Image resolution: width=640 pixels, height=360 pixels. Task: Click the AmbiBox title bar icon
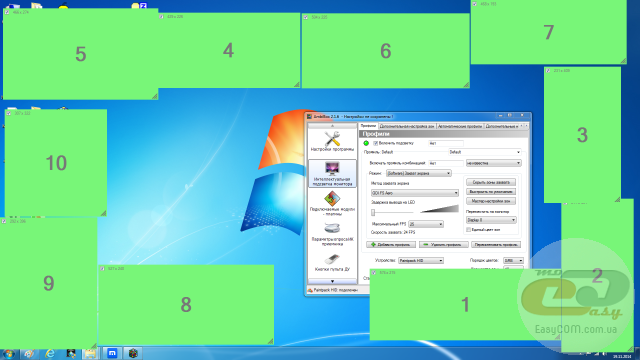click(x=309, y=116)
